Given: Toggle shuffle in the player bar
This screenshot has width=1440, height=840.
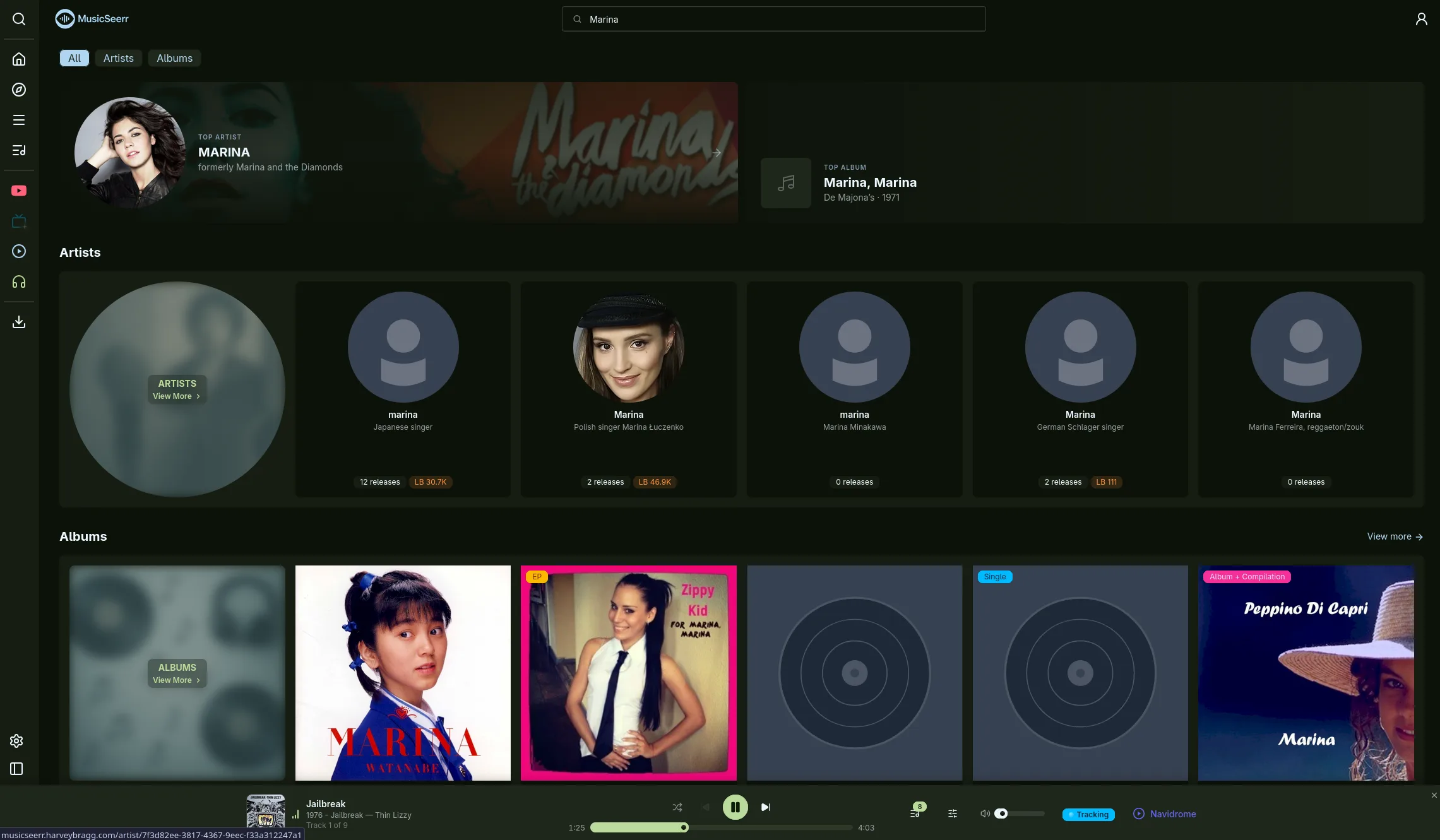Looking at the screenshot, I should coord(677,807).
